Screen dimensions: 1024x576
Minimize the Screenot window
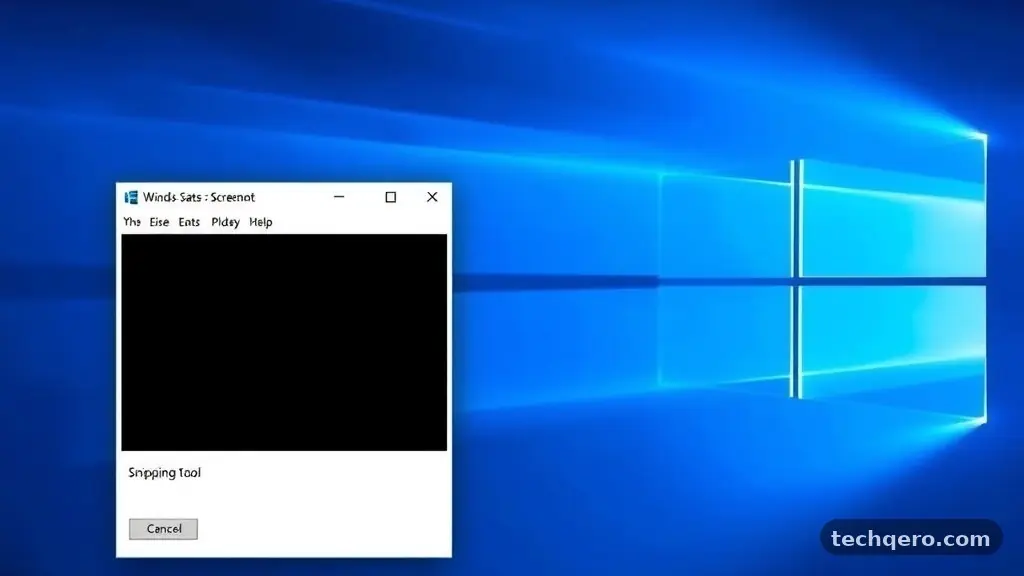click(x=339, y=197)
